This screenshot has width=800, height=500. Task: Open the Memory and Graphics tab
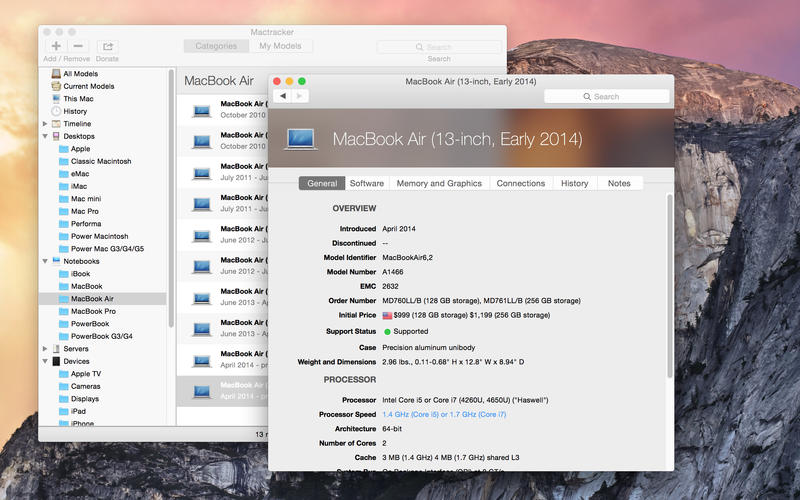(x=439, y=183)
